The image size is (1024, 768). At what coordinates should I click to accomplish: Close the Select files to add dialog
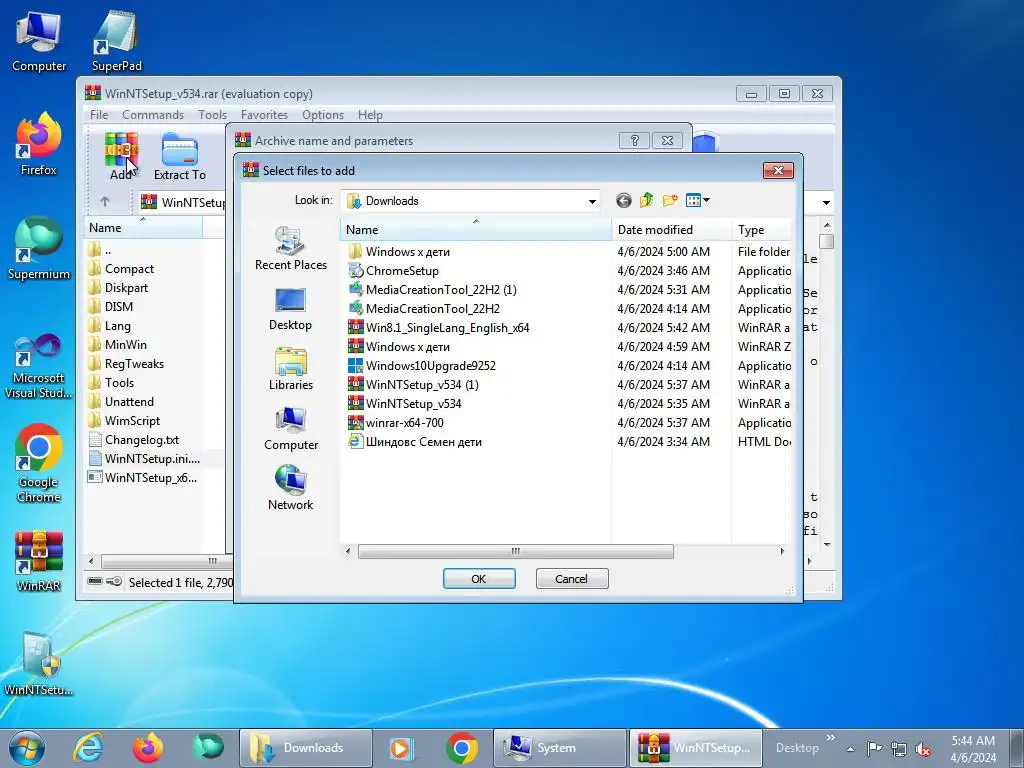point(778,170)
